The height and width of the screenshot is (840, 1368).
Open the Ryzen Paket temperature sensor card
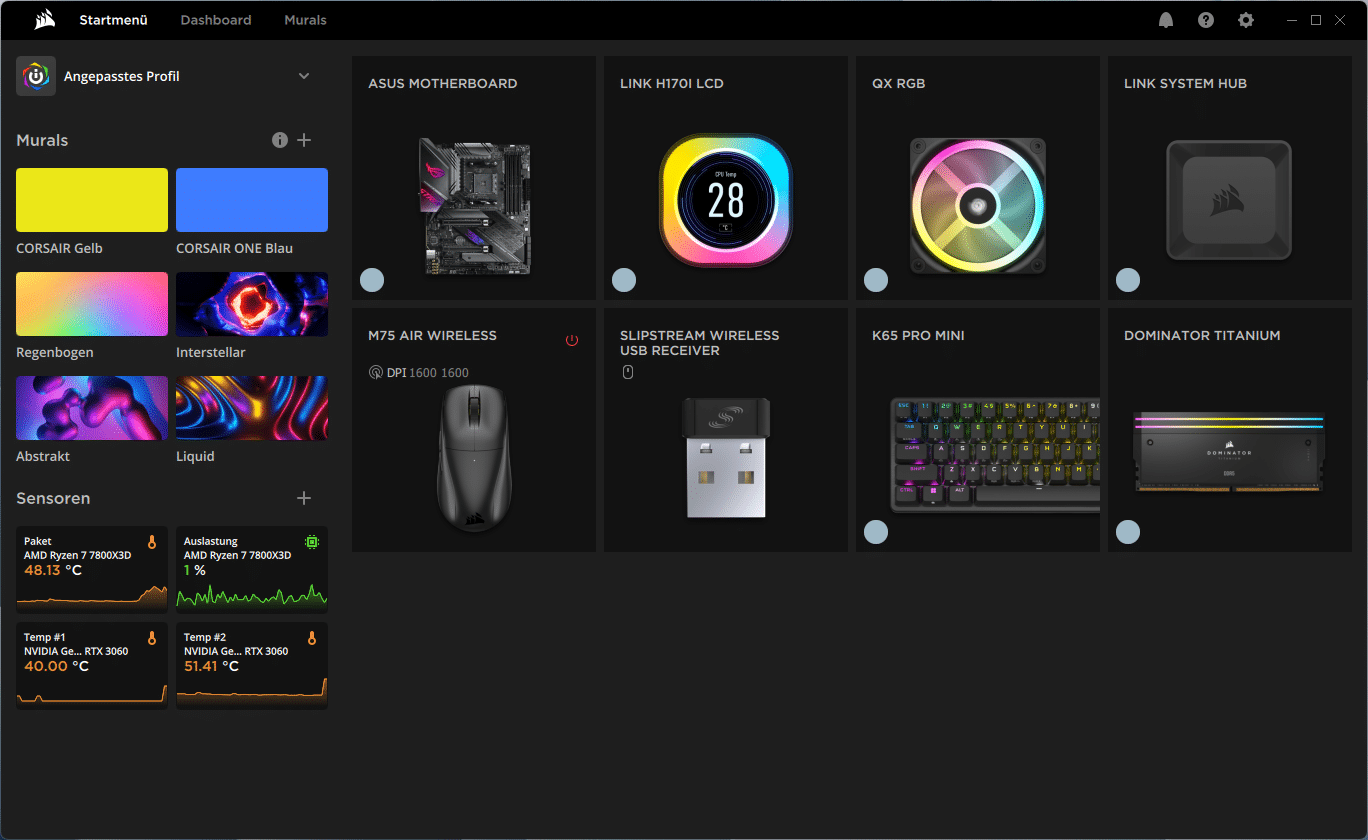(92, 568)
